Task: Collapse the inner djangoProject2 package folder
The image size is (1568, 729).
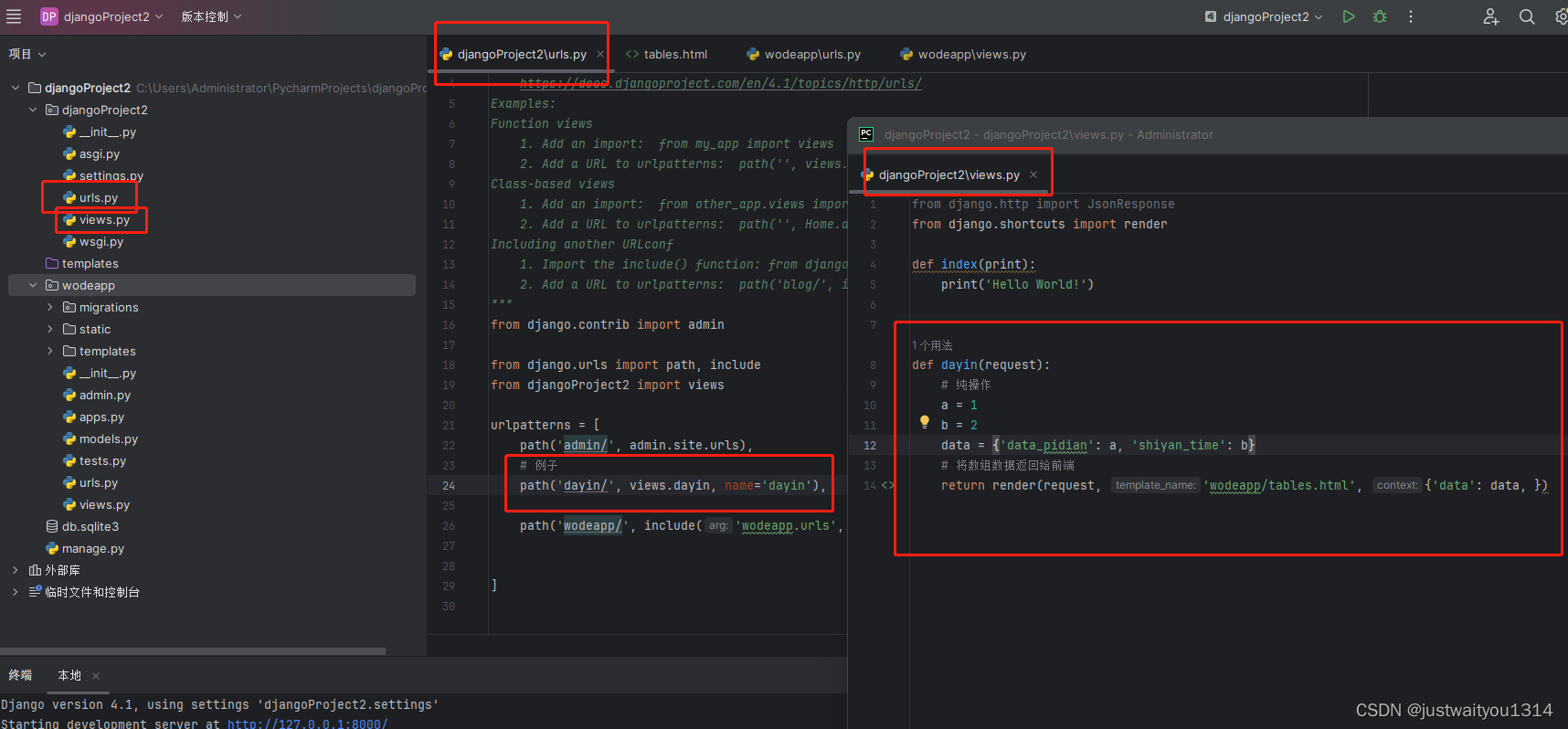Action: (x=33, y=110)
